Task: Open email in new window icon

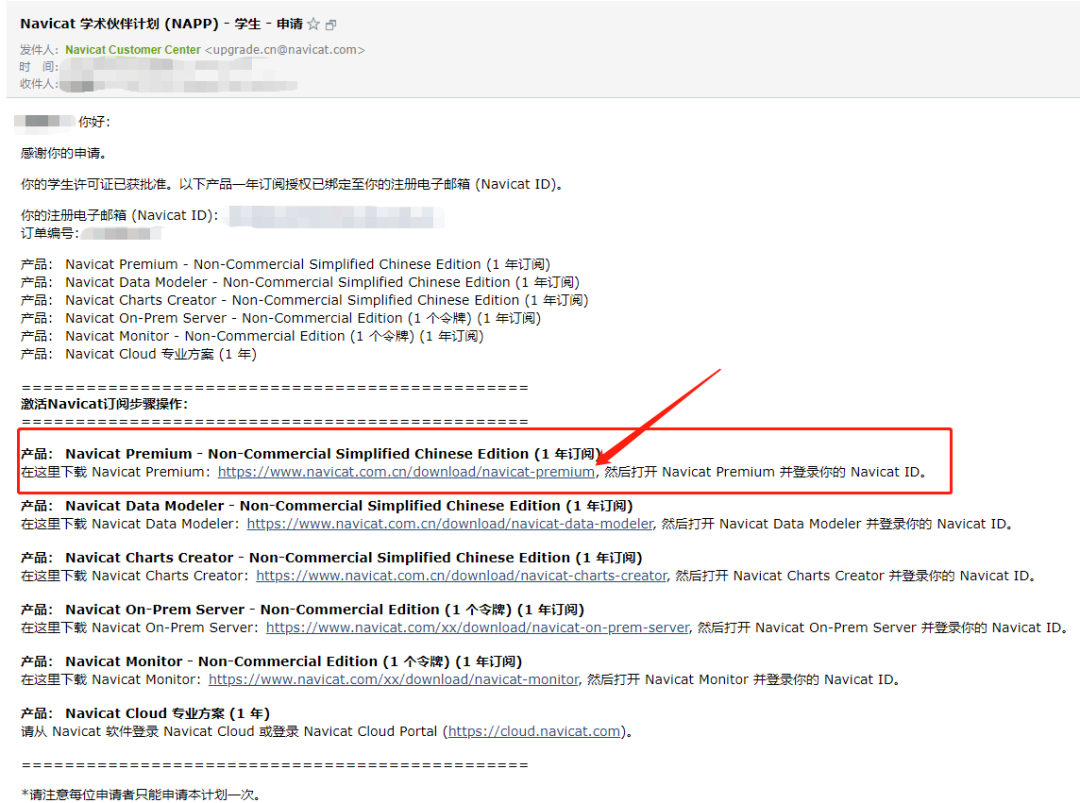Action: tap(331, 25)
